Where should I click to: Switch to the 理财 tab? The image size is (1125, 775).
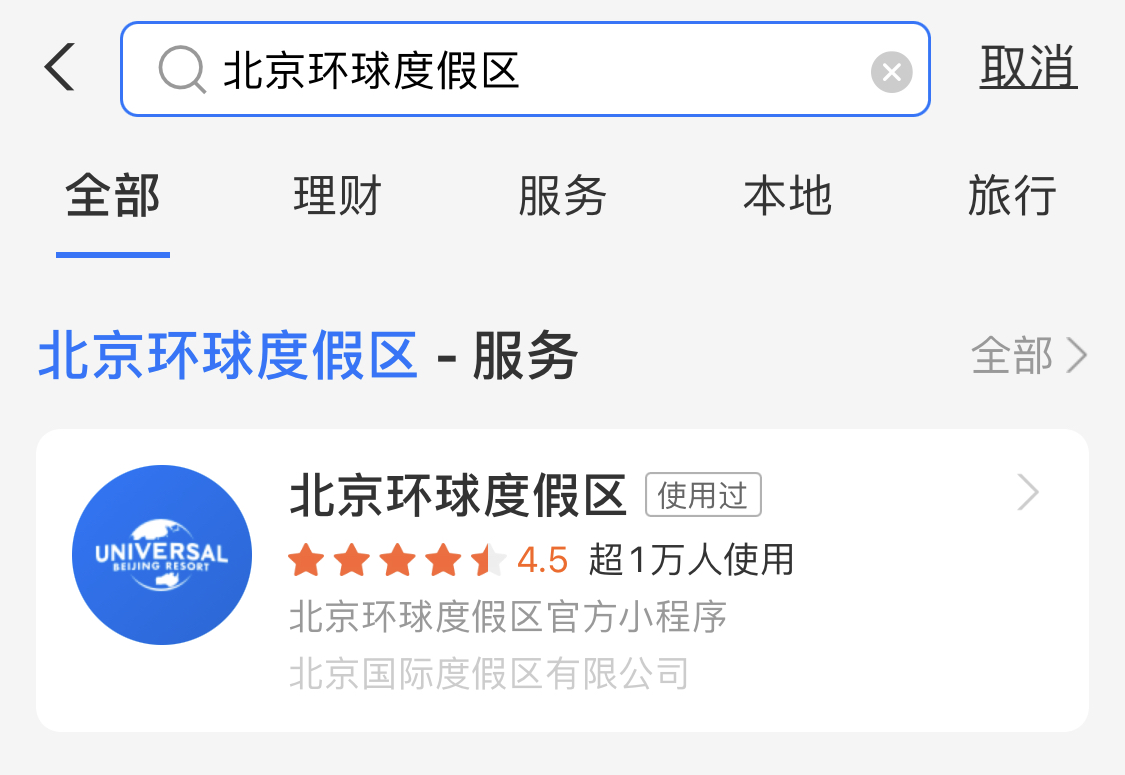(337, 195)
